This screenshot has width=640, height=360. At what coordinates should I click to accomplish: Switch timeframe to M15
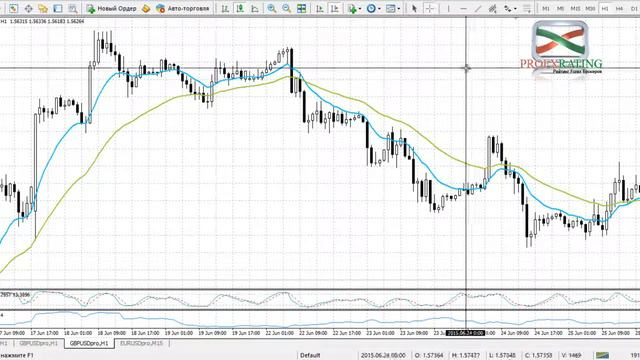click(575, 8)
